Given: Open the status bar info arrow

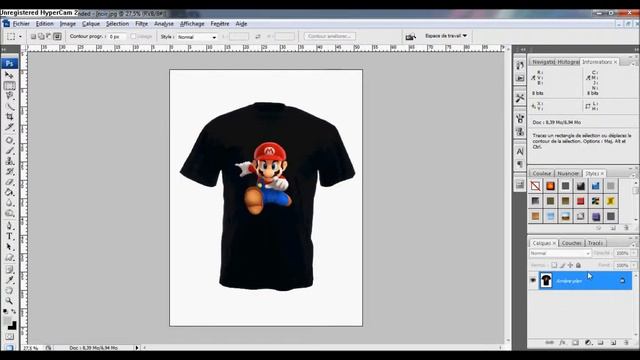Looking at the screenshot, I should (x=137, y=348).
